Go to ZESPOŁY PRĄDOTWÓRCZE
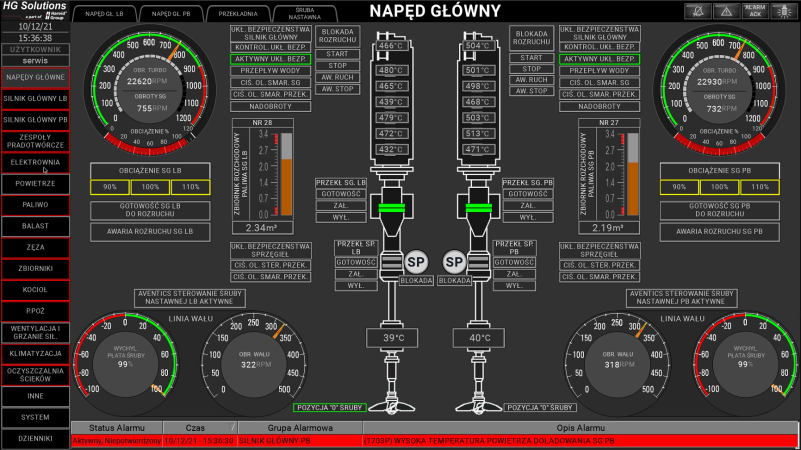This screenshot has height=450, width=801. click(x=35, y=141)
